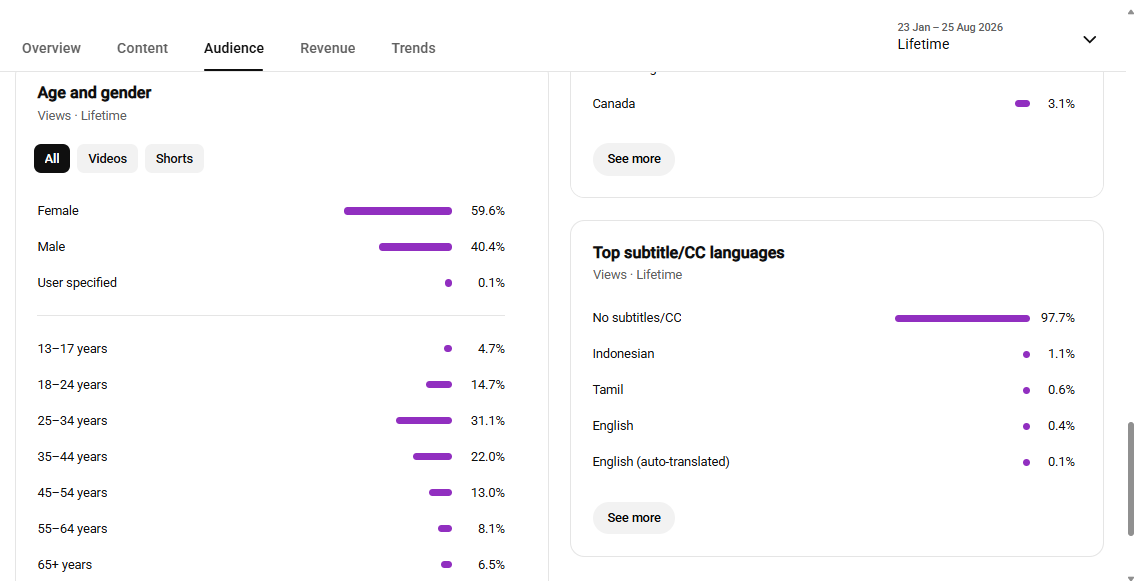Click See more under subtitle languages
This screenshot has width=1135, height=581.
pos(634,518)
